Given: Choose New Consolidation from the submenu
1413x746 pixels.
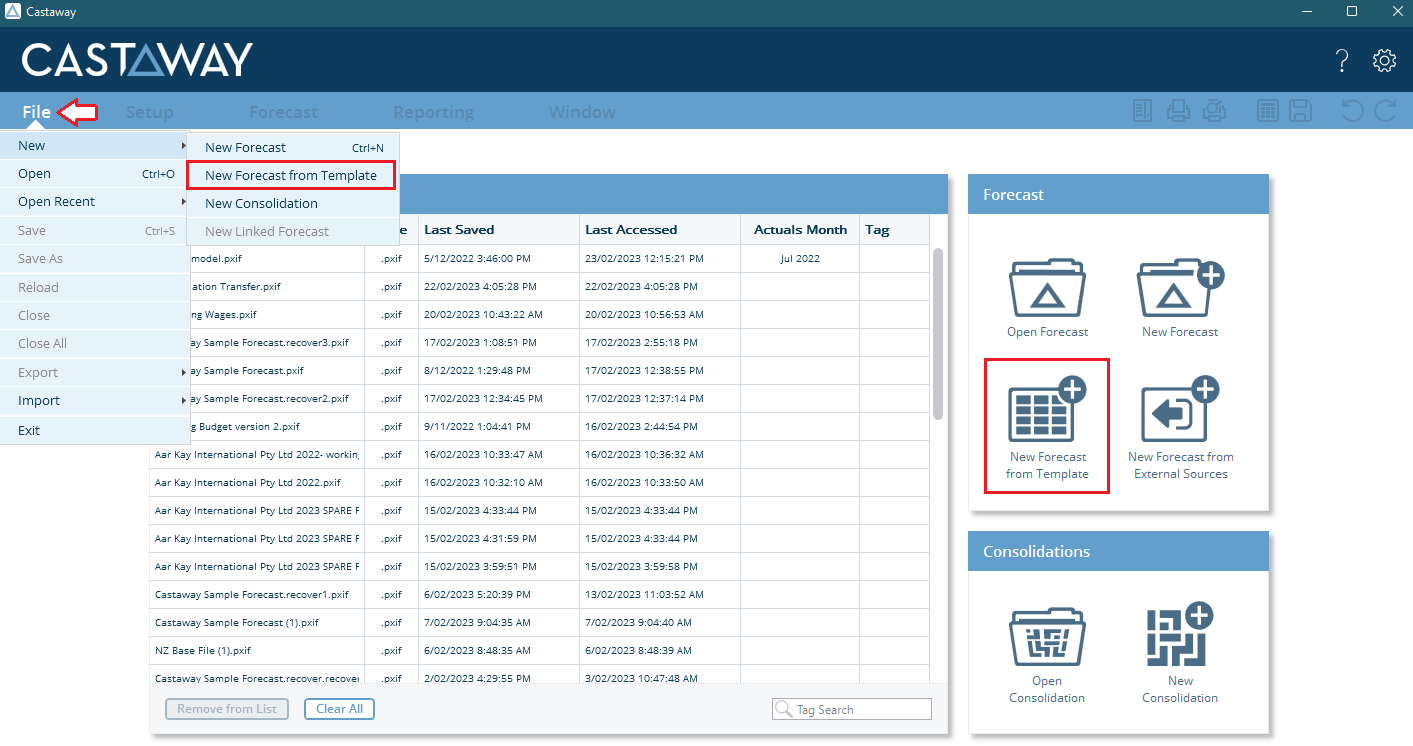Looking at the screenshot, I should point(261,204).
